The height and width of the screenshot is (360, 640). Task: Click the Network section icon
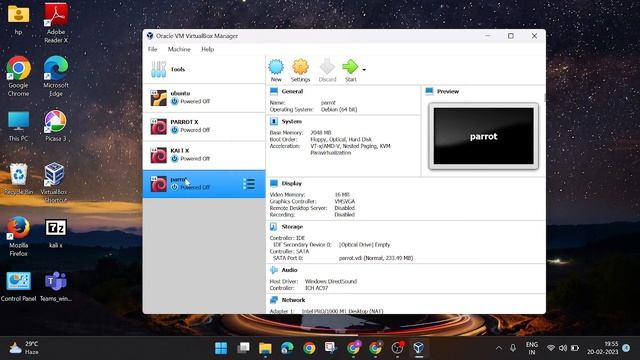point(274,300)
